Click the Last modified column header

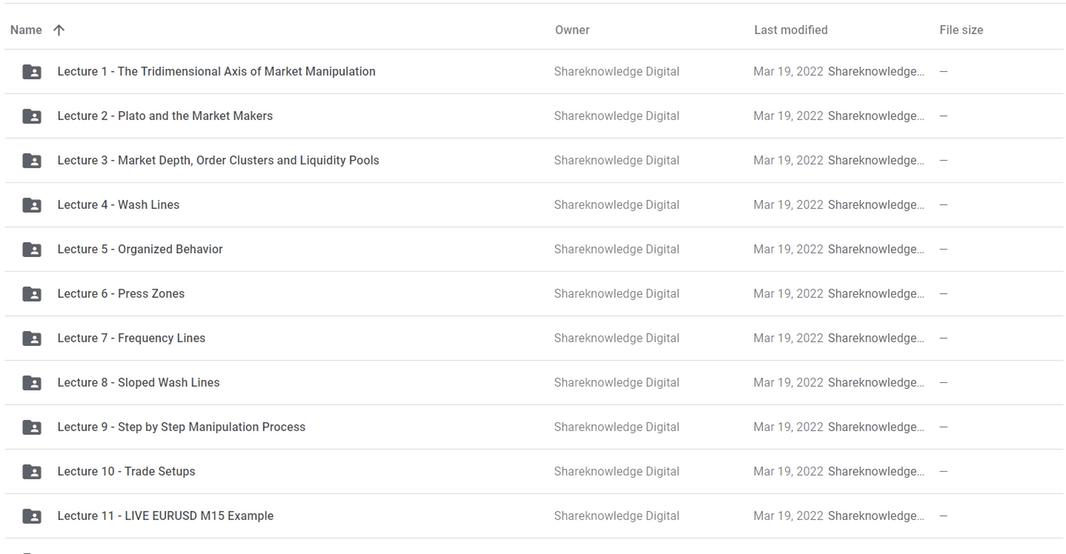coord(791,30)
